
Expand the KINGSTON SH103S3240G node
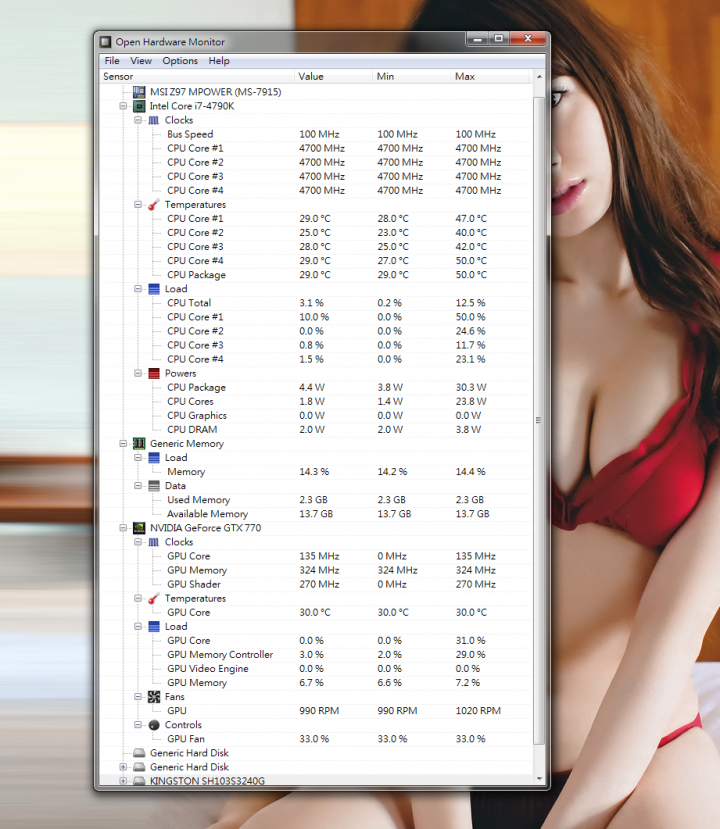tap(123, 781)
